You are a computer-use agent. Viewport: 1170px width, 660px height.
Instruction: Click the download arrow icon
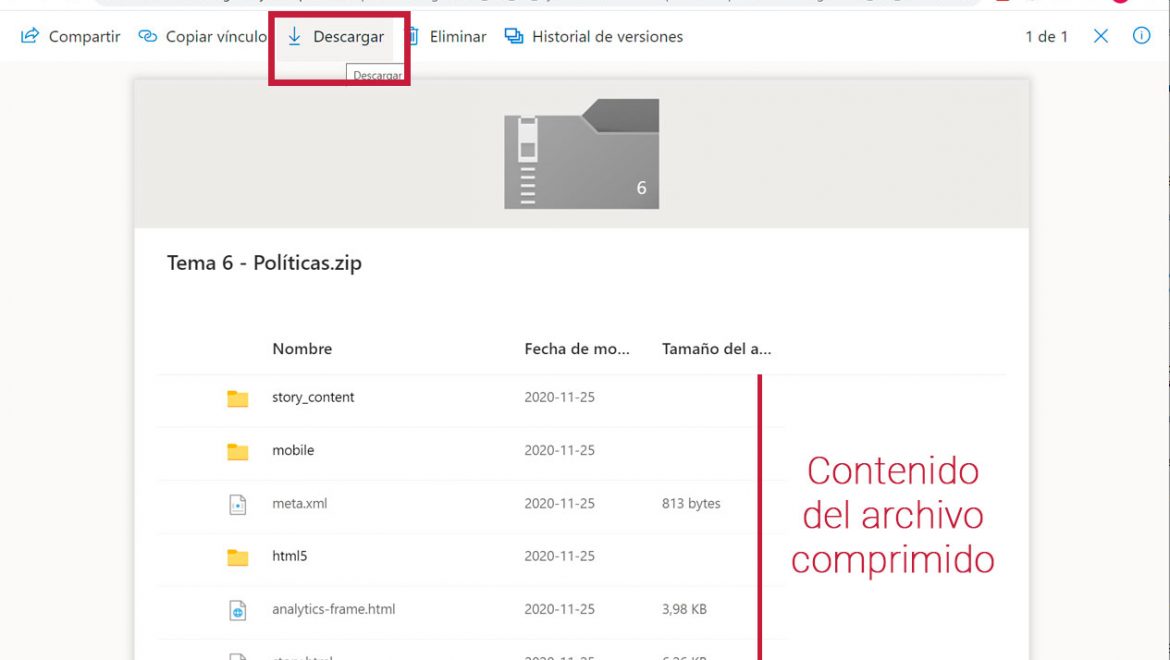[x=295, y=36]
